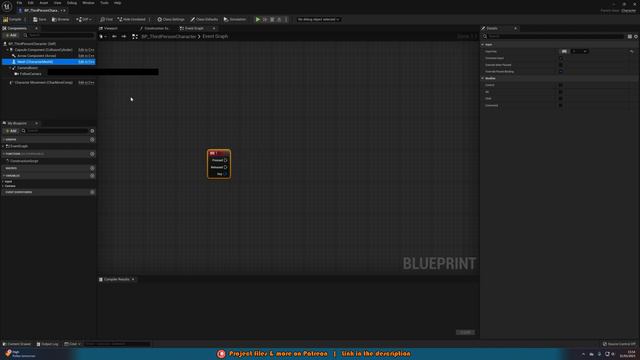
Task: Select the Arrow Component row
Action: pos(36,56)
